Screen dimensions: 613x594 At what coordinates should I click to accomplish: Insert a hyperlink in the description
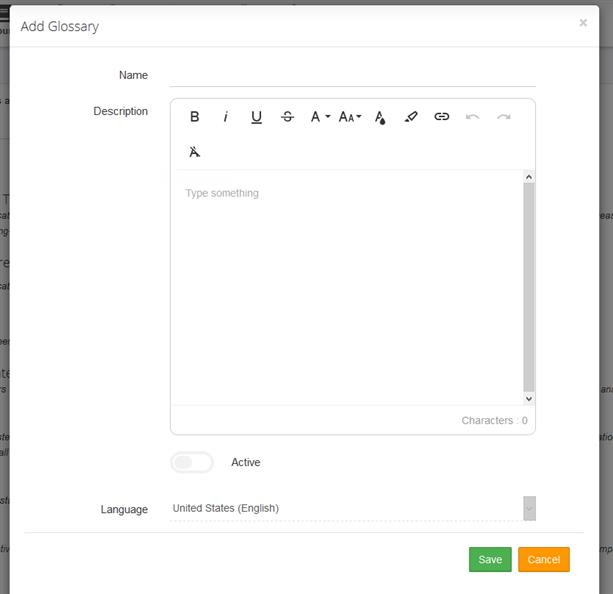point(441,117)
